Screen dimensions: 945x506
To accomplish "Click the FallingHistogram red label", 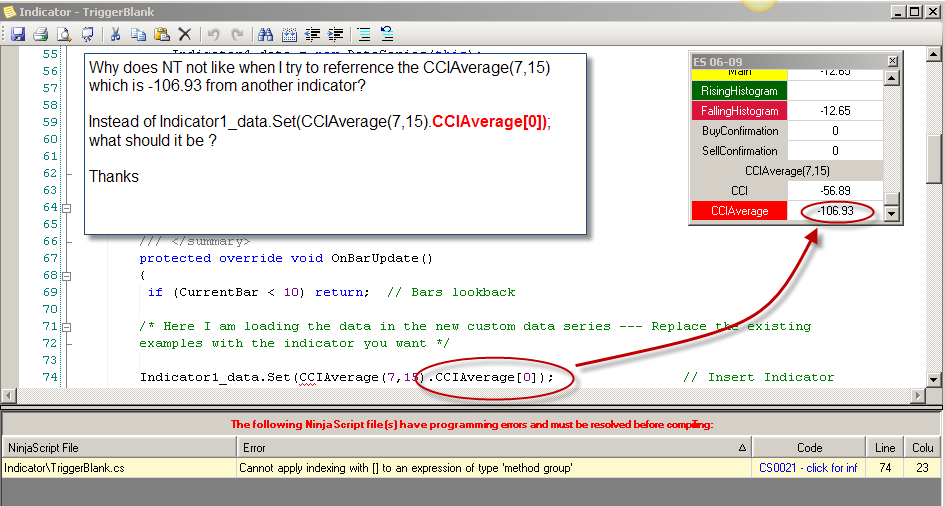I will [739, 111].
